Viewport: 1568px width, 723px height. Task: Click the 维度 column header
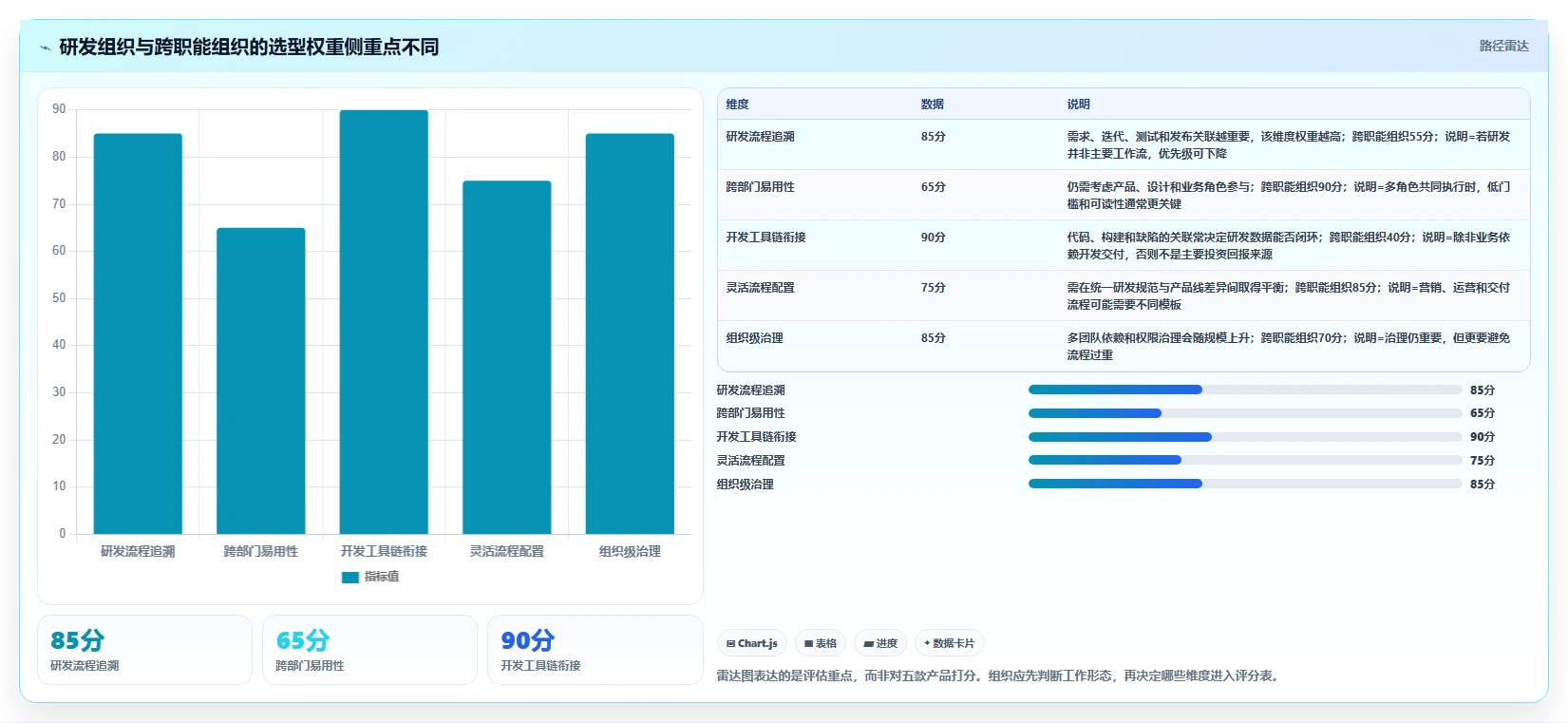(x=738, y=105)
